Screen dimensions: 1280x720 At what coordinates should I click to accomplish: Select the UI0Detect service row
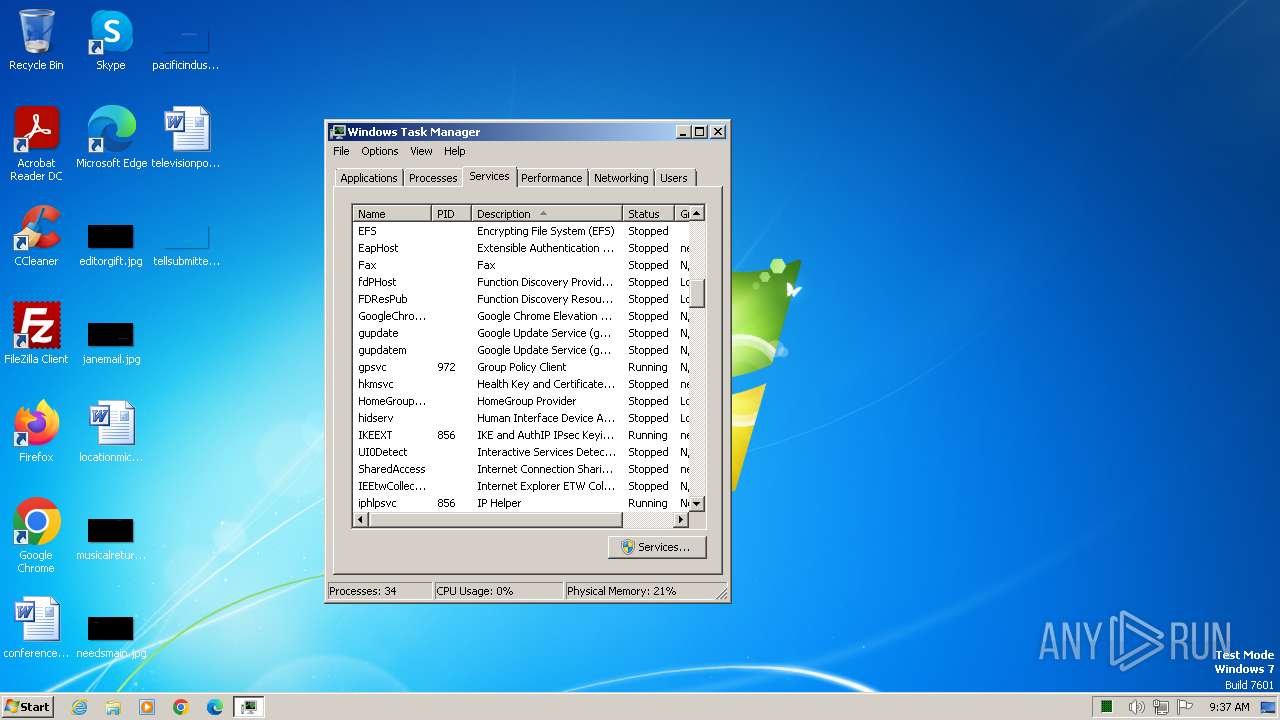(521, 452)
